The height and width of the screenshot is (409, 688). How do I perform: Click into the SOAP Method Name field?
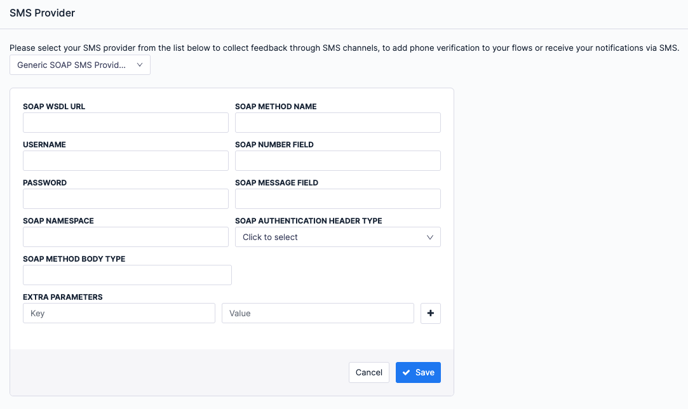pos(337,123)
